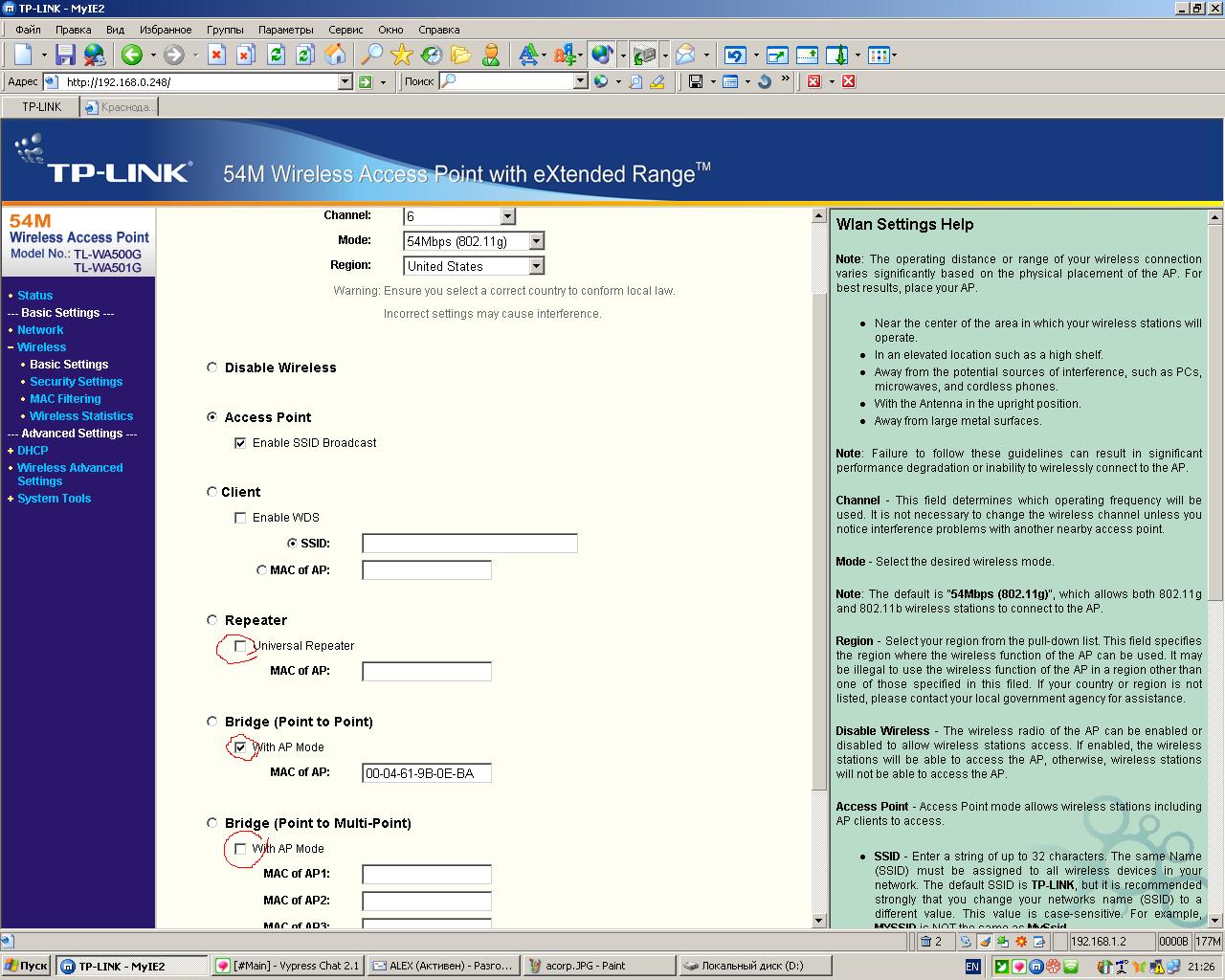Switch to the TP-LINK browser tab

coord(41,107)
